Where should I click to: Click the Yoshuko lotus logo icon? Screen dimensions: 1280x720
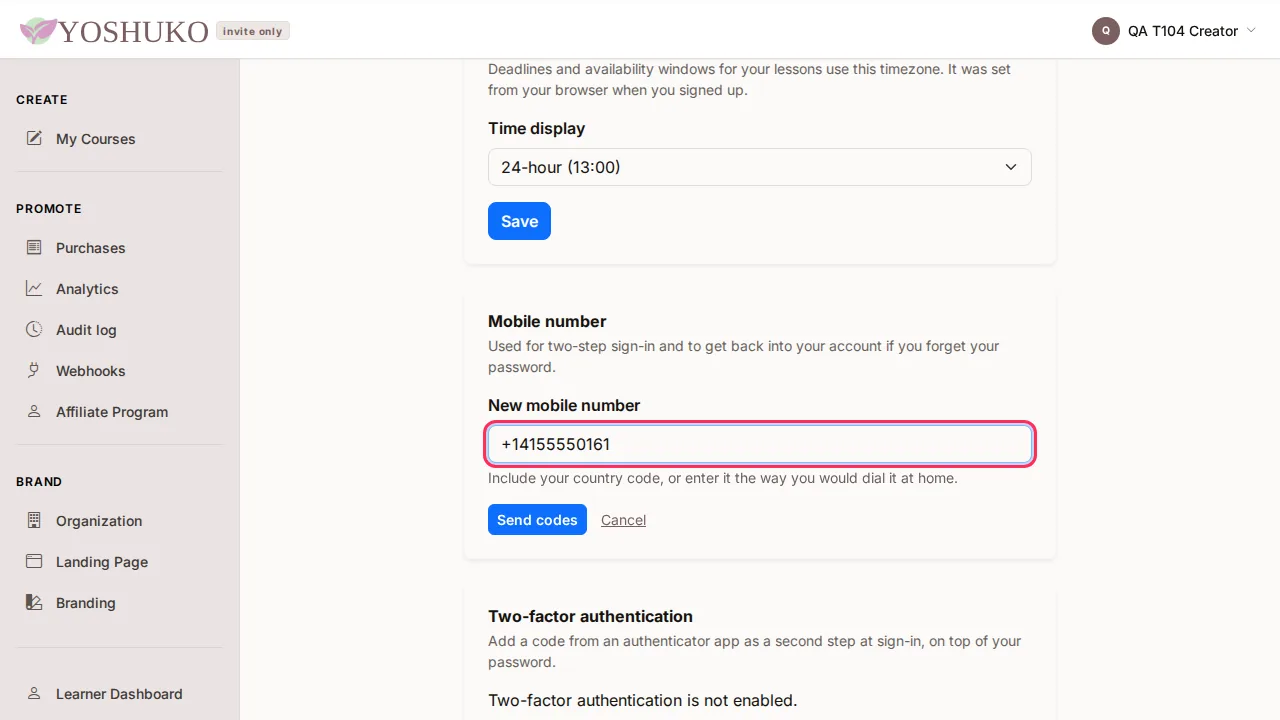coord(38,31)
